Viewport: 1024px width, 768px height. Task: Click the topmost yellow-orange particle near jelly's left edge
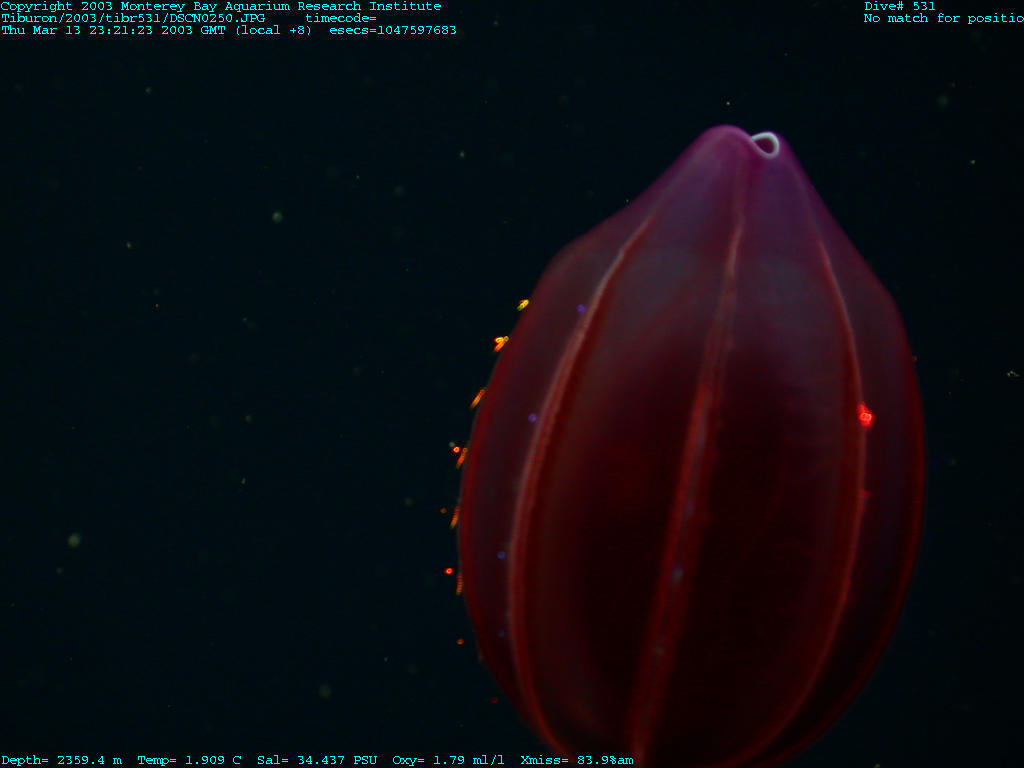[523, 304]
